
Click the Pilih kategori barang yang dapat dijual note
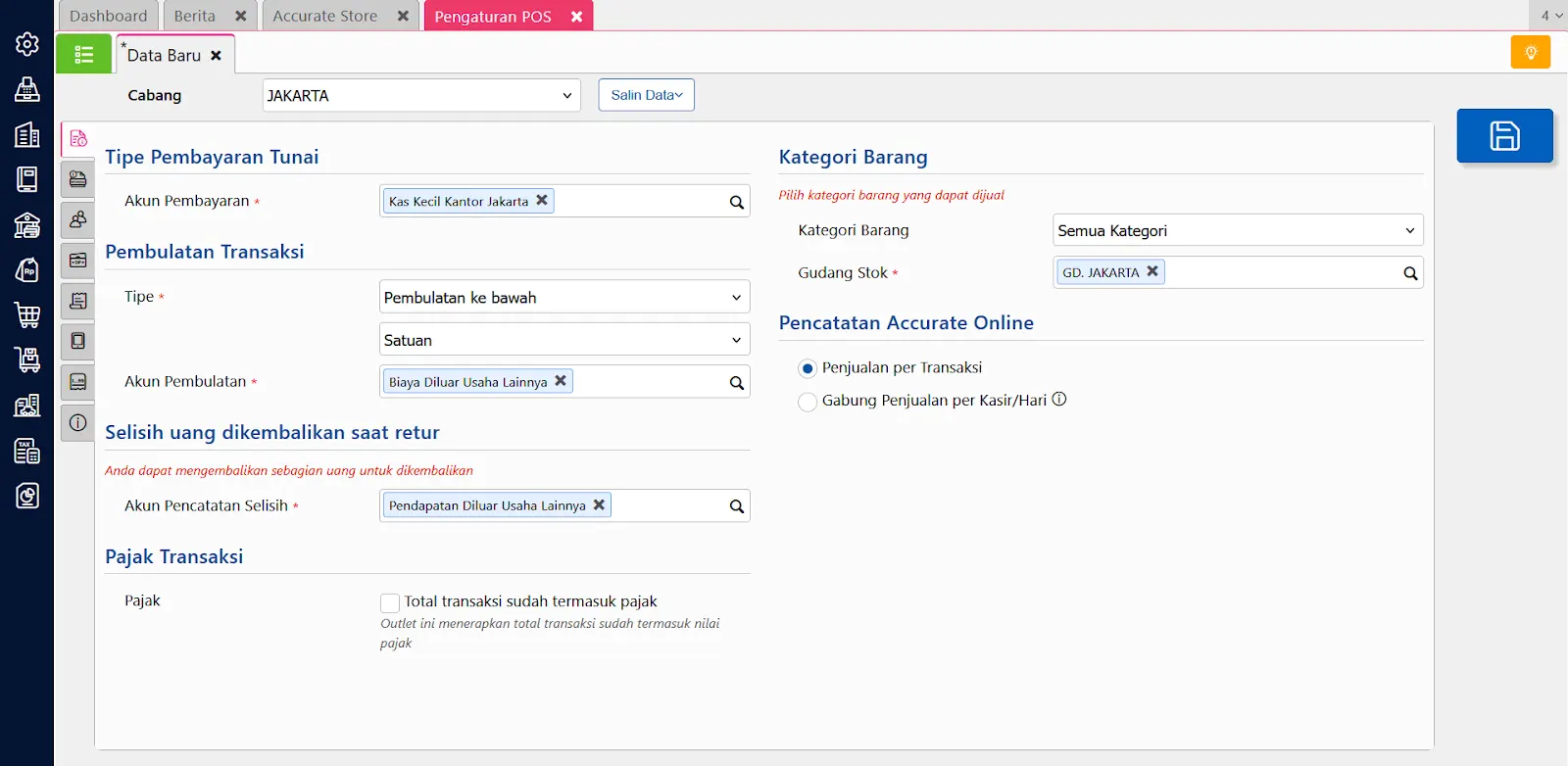click(x=892, y=195)
